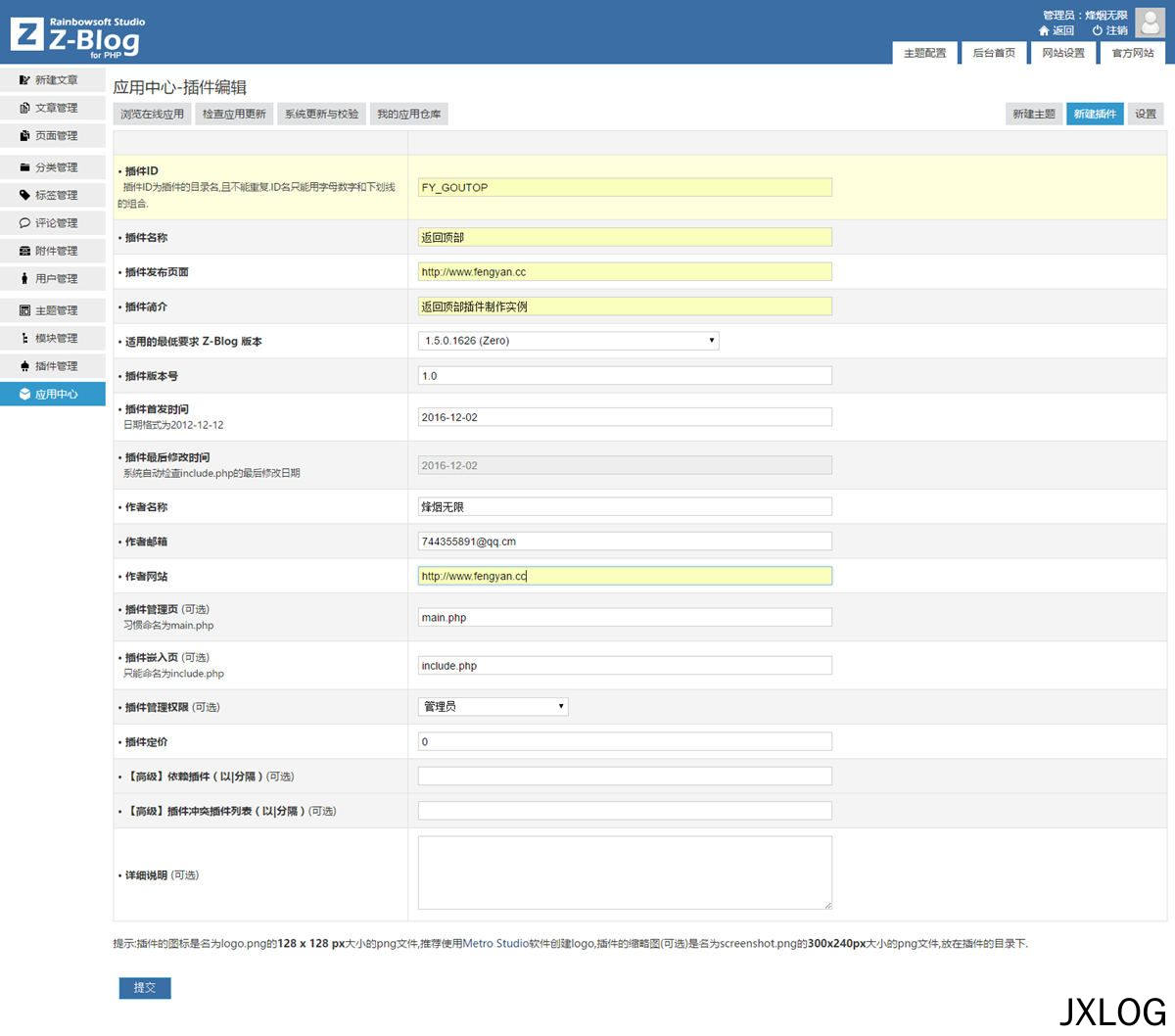Click the home icon beside 返回
This screenshot has height=1036, width=1175.
click(1044, 30)
